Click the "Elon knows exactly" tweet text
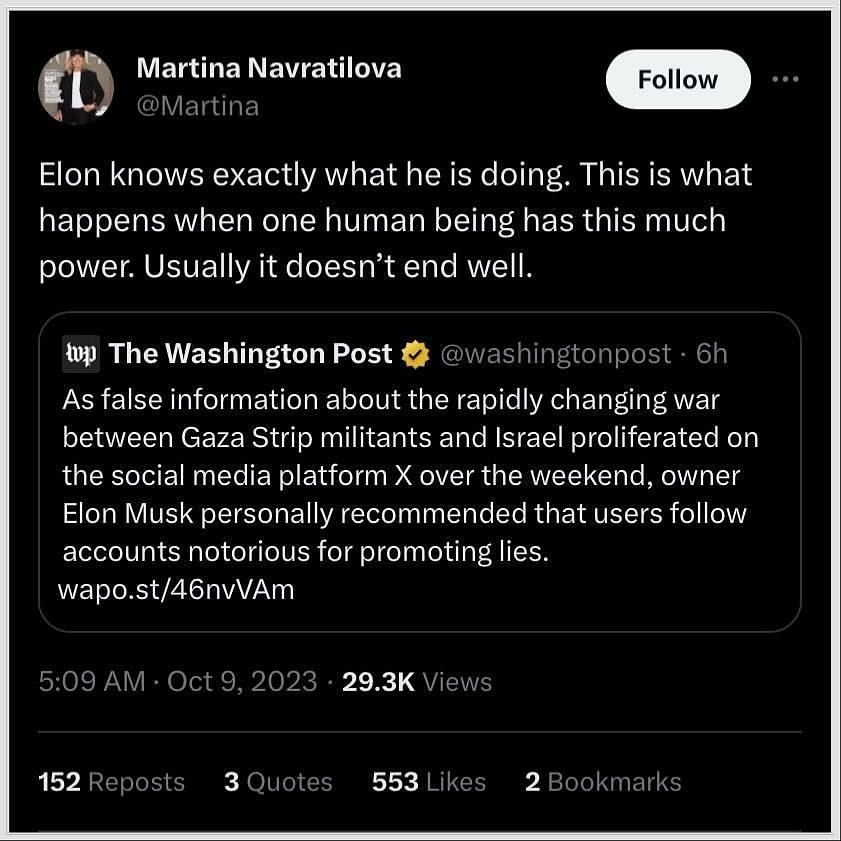Image resolution: width=841 pixels, height=841 pixels. (x=395, y=221)
